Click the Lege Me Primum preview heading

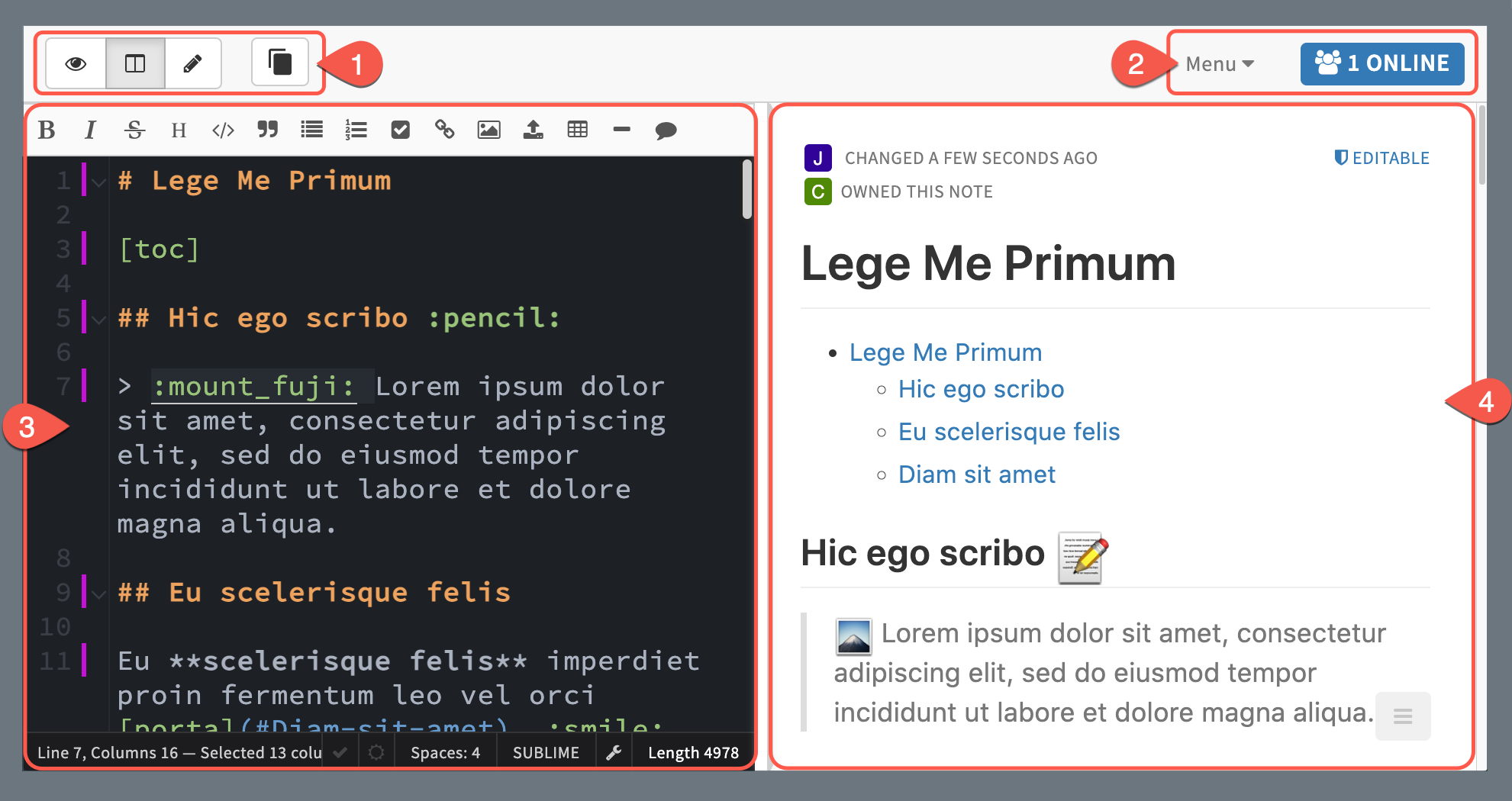click(x=988, y=264)
